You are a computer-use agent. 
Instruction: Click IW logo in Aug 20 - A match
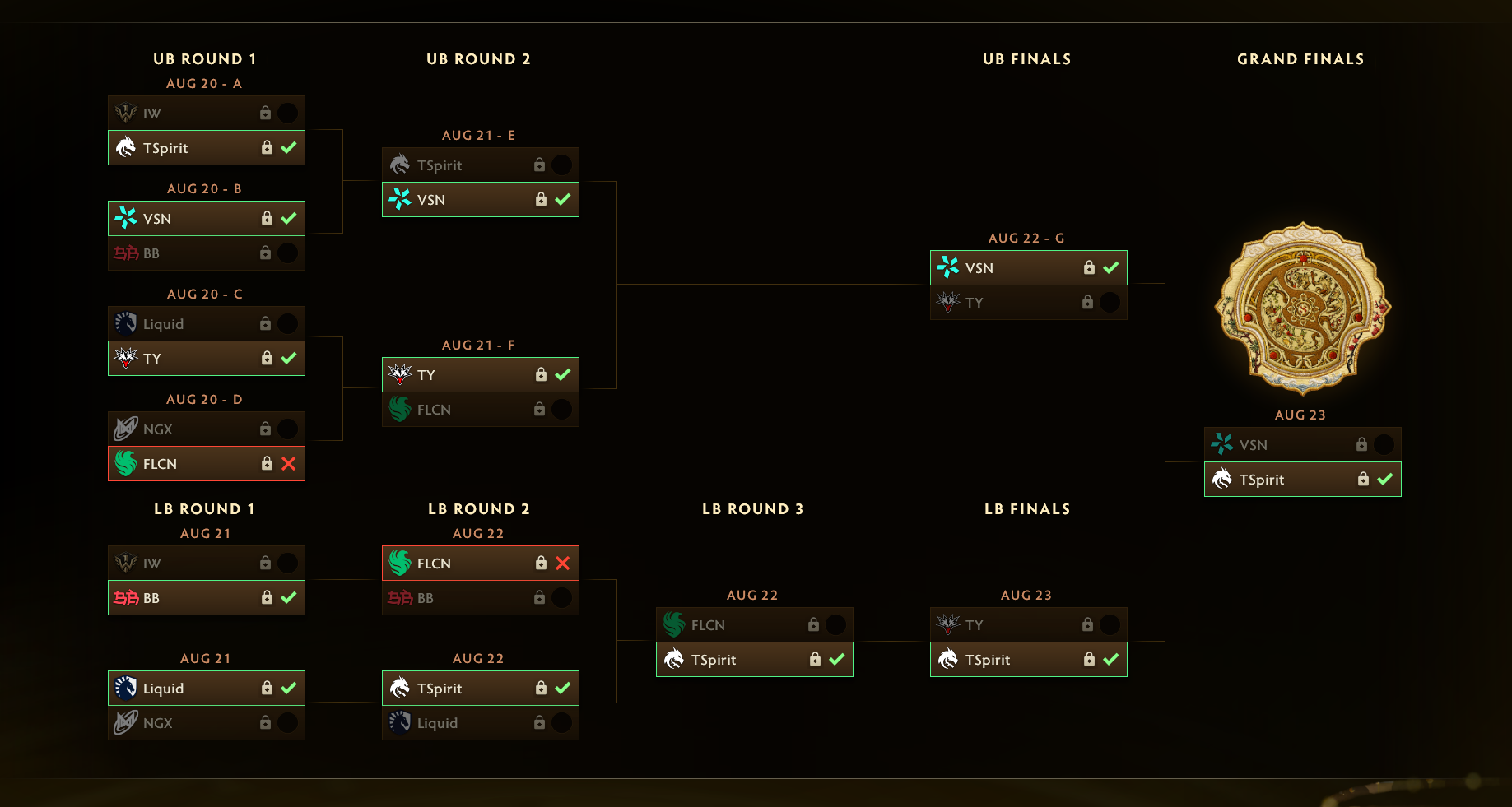click(x=126, y=113)
